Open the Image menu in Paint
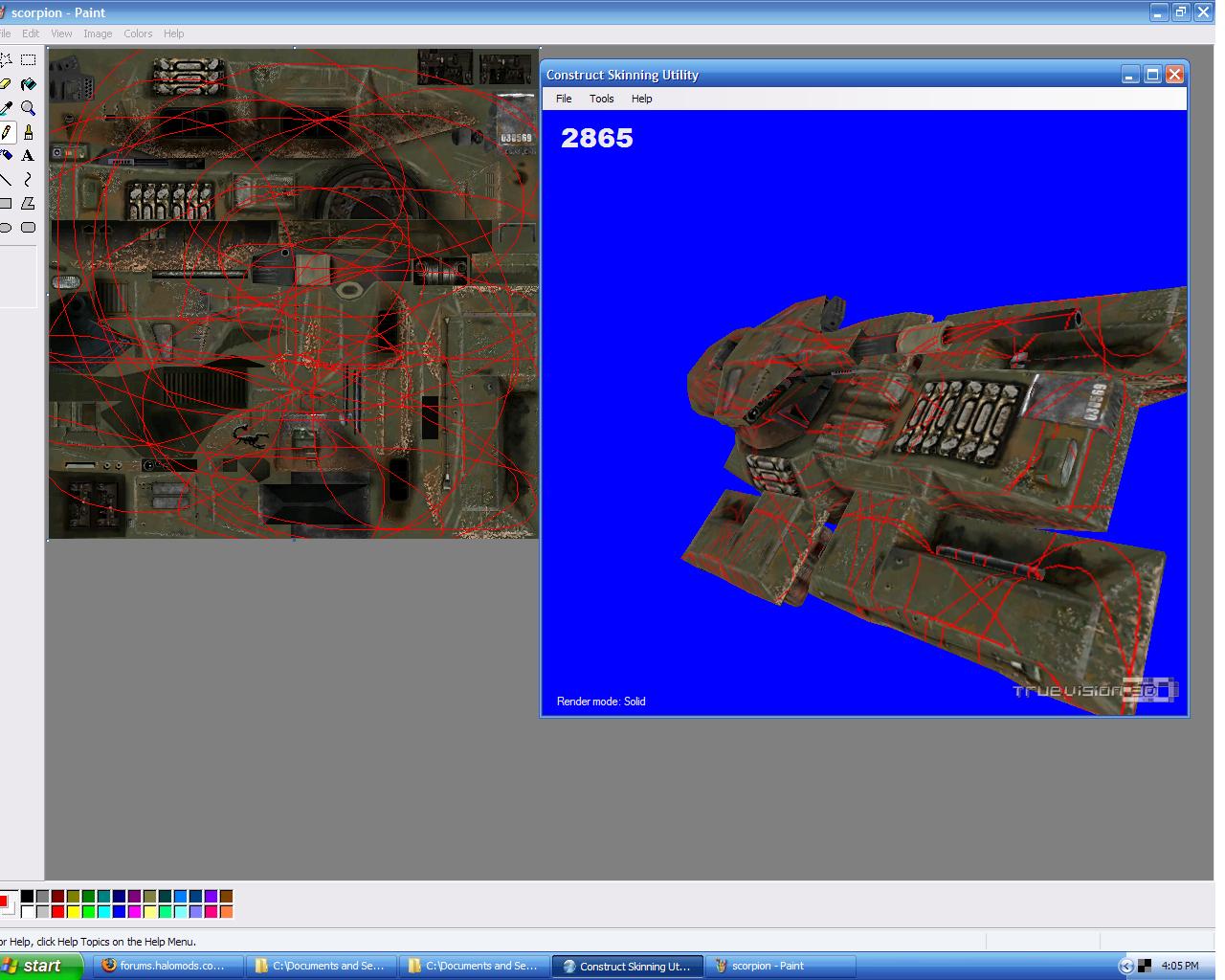Viewport: 1225px width, 980px height. click(98, 33)
